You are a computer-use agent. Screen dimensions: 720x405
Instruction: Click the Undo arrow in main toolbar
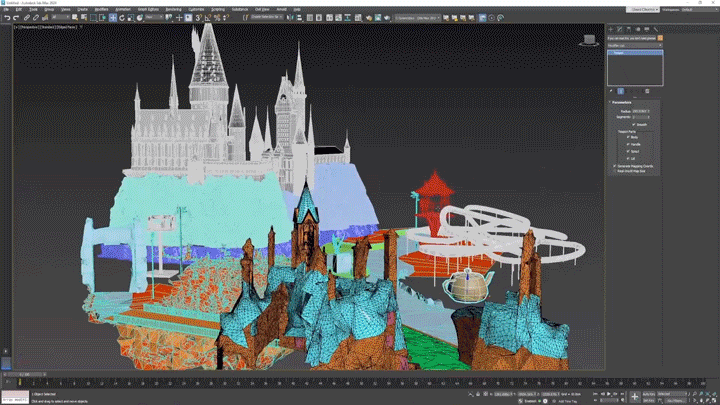[7, 17]
